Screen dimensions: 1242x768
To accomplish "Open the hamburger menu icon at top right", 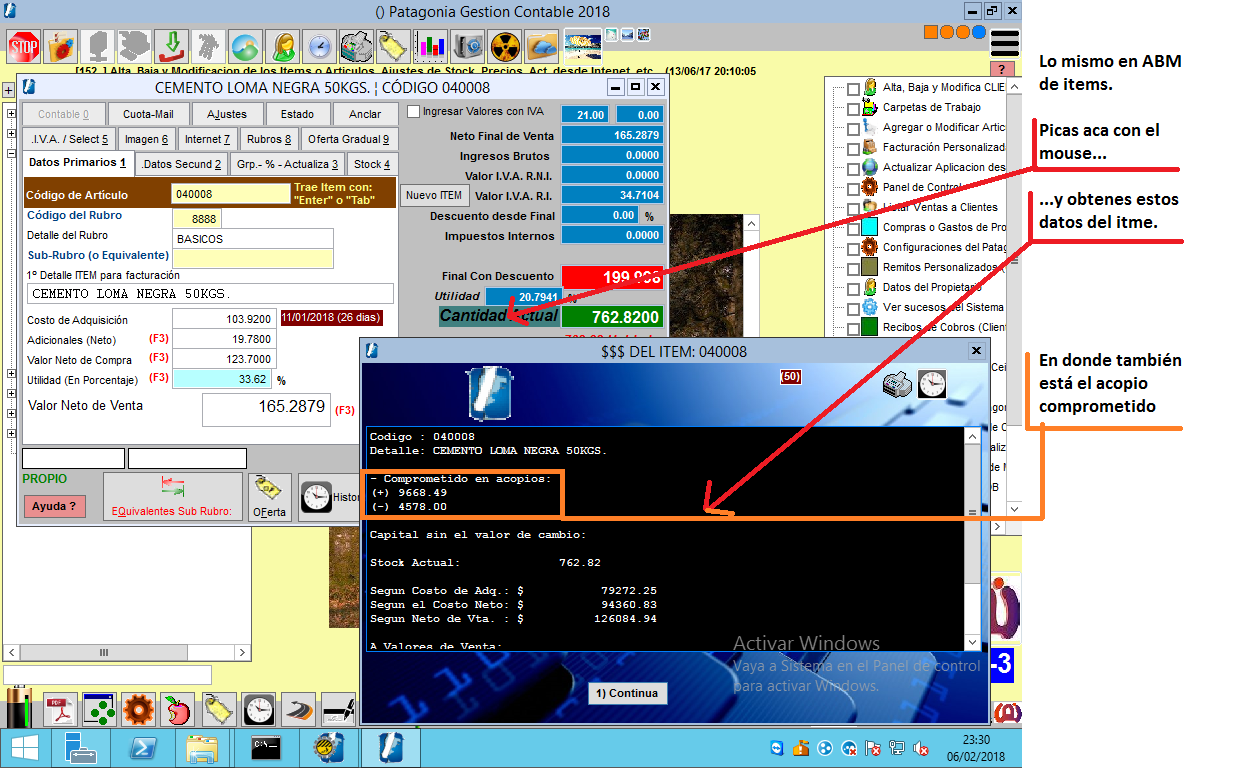I will click(1004, 42).
